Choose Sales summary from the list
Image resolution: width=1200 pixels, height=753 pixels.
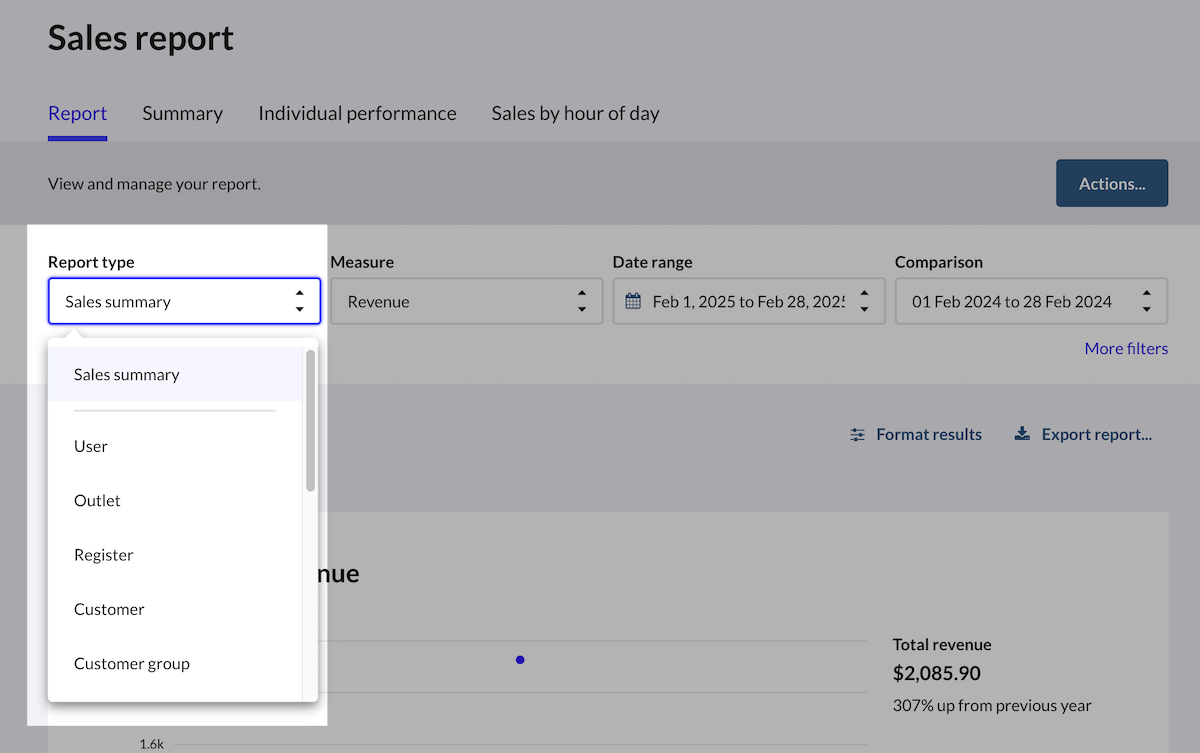pyautogui.click(x=127, y=375)
